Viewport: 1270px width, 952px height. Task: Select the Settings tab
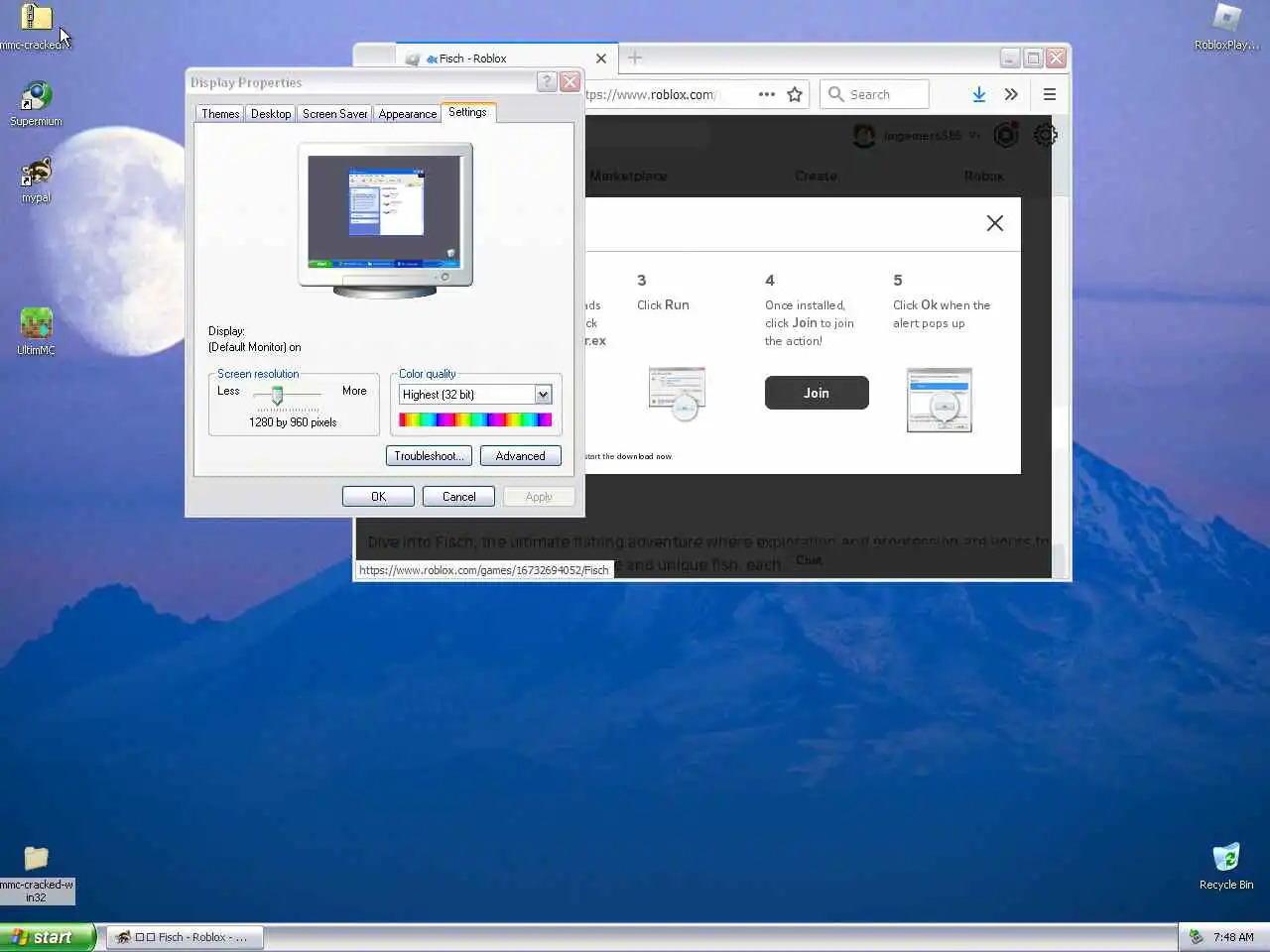pyautogui.click(x=467, y=112)
